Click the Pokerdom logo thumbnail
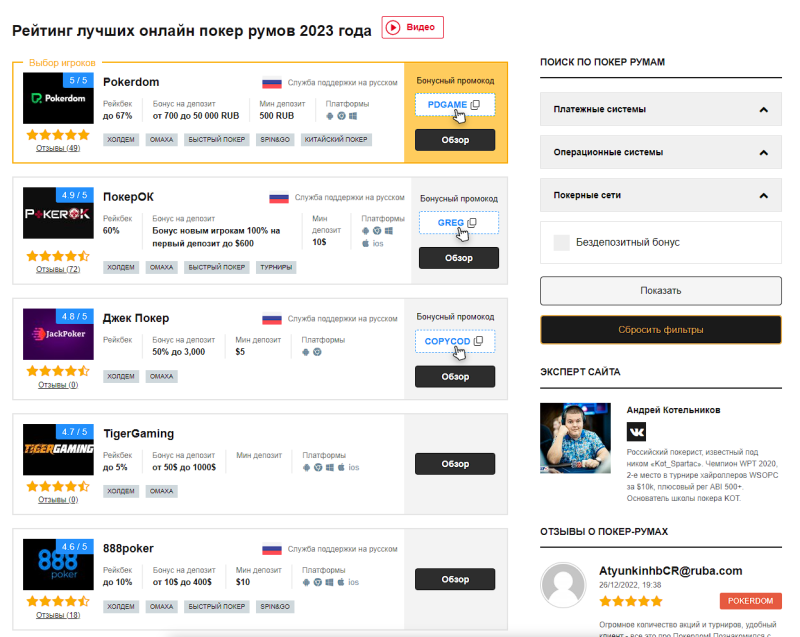800x637 pixels. pyautogui.click(x=58, y=98)
